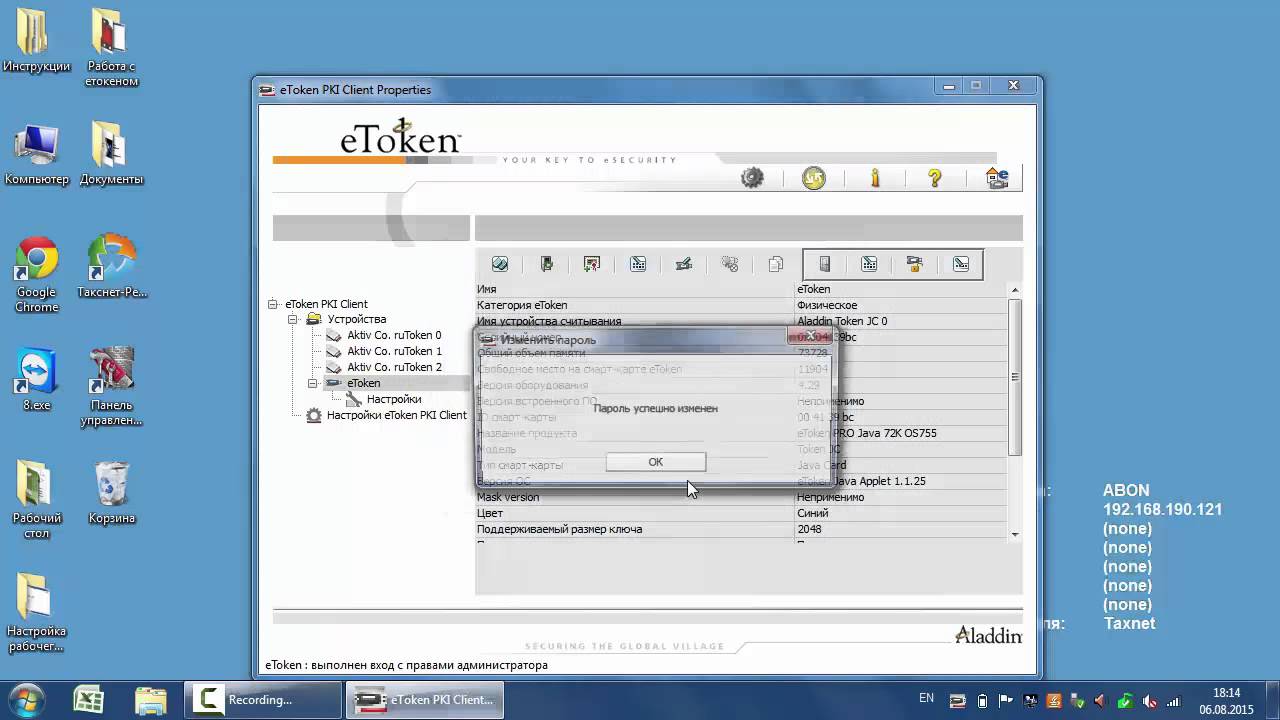Click the yellow Refresh icon

tap(814, 178)
